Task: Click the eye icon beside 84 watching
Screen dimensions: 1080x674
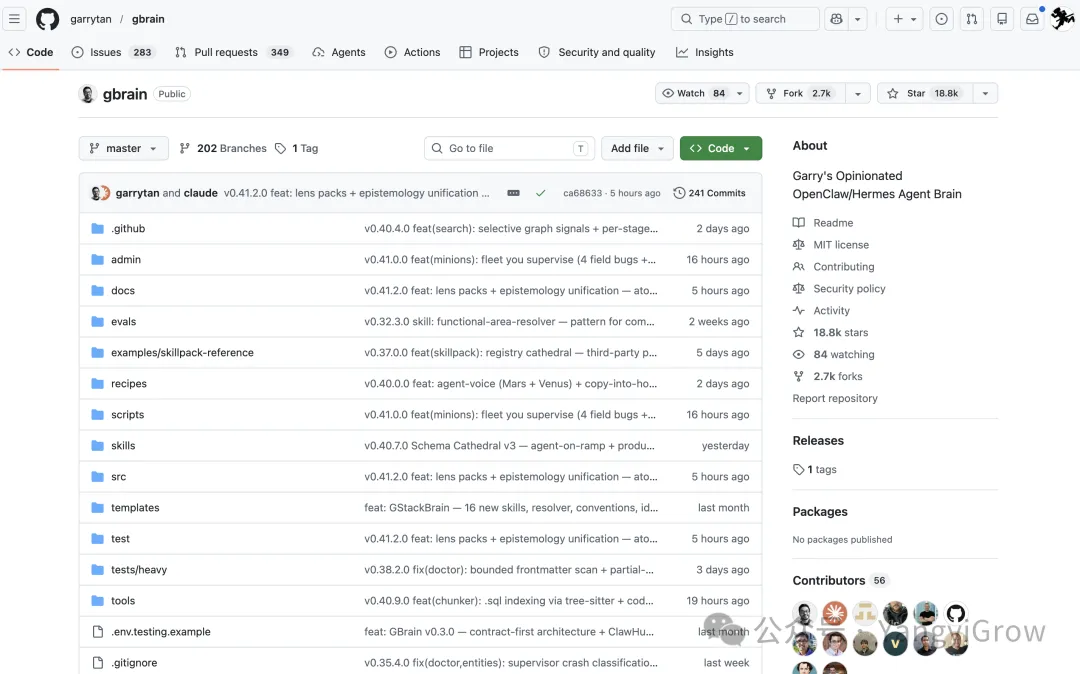Action: (798, 355)
